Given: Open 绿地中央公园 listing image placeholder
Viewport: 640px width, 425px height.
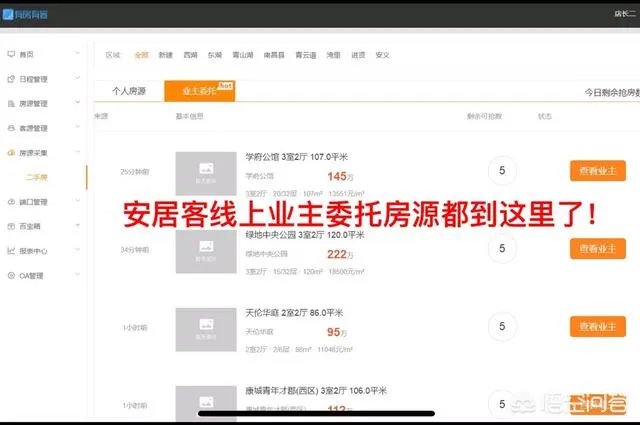Looking at the screenshot, I should click(x=206, y=251).
